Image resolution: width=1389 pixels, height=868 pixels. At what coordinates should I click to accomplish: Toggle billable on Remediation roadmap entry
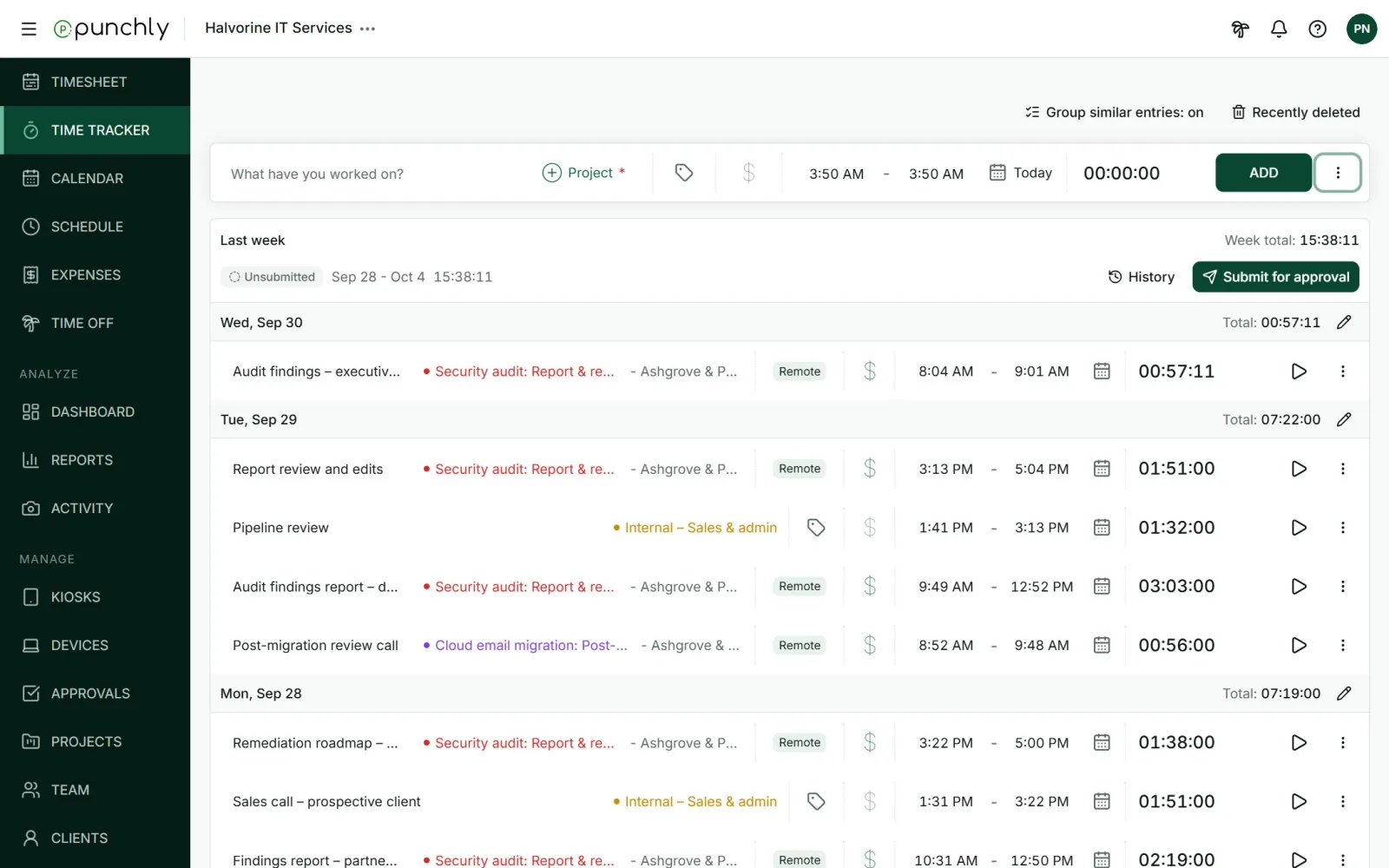coord(870,743)
